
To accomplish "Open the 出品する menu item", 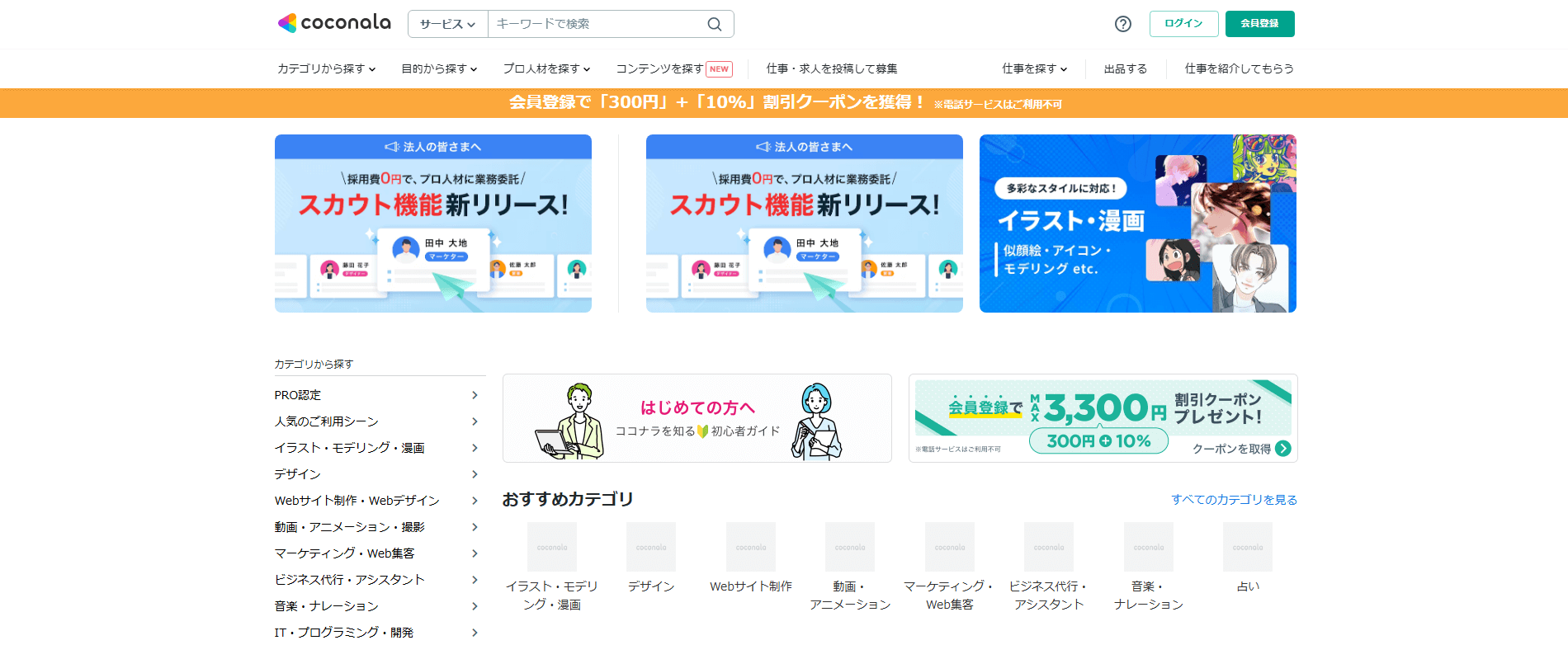I will click(1126, 68).
